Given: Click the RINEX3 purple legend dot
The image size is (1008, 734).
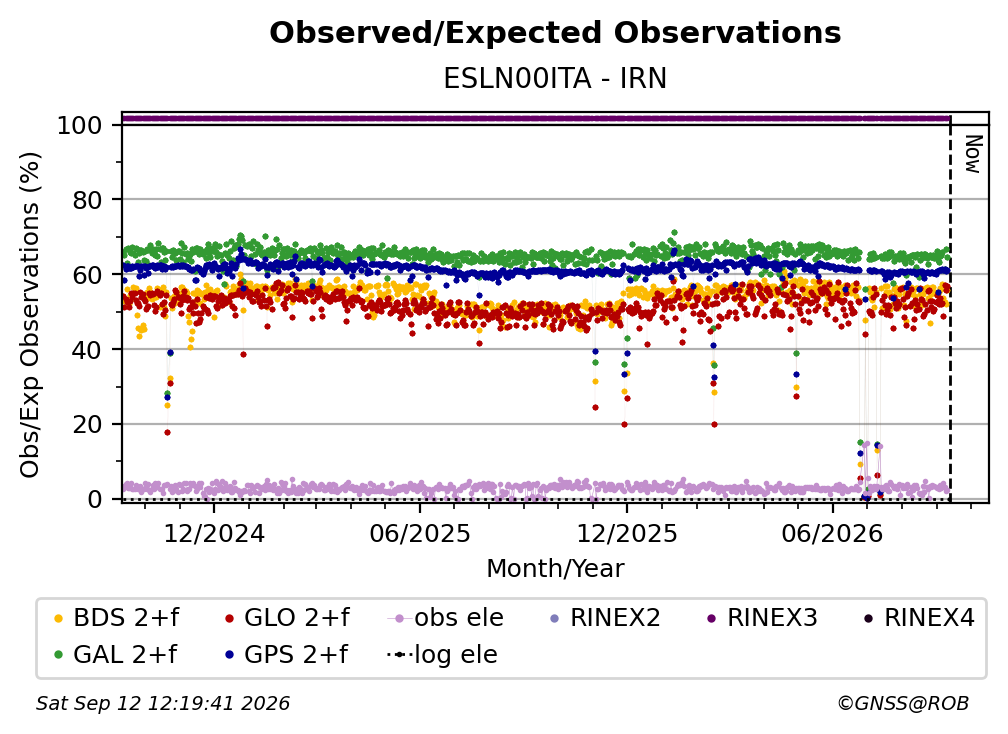Looking at the screenshot, I should coord(712,618).
